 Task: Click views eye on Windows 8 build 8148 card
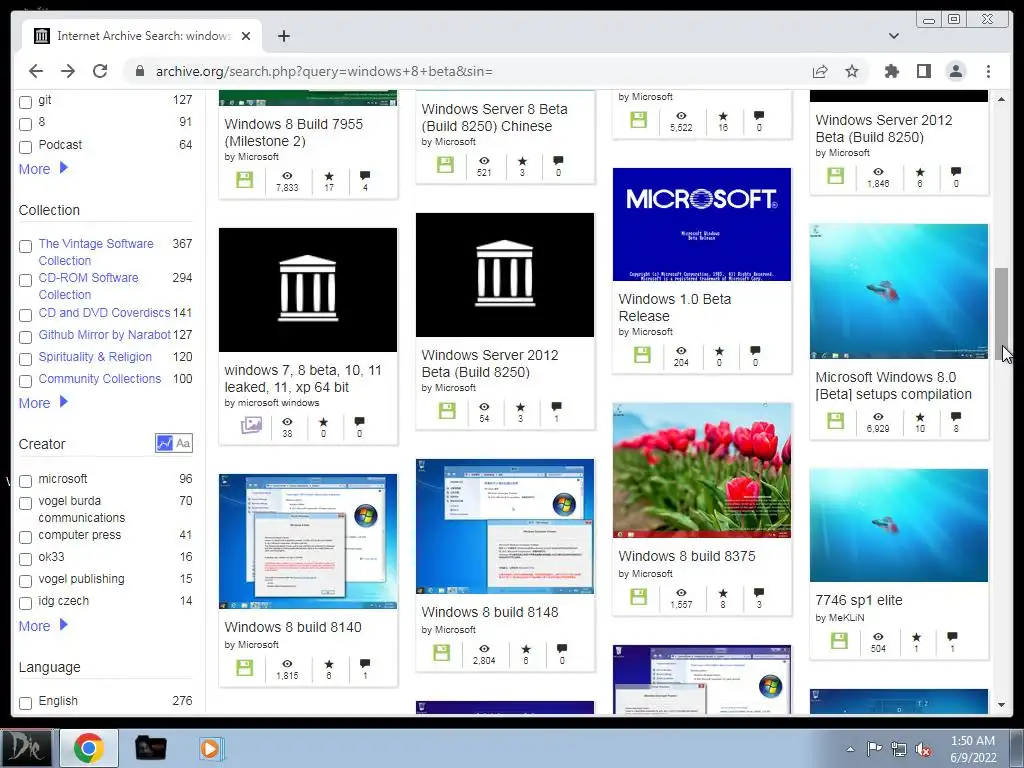pyautogui.click(x=484, y=648)
